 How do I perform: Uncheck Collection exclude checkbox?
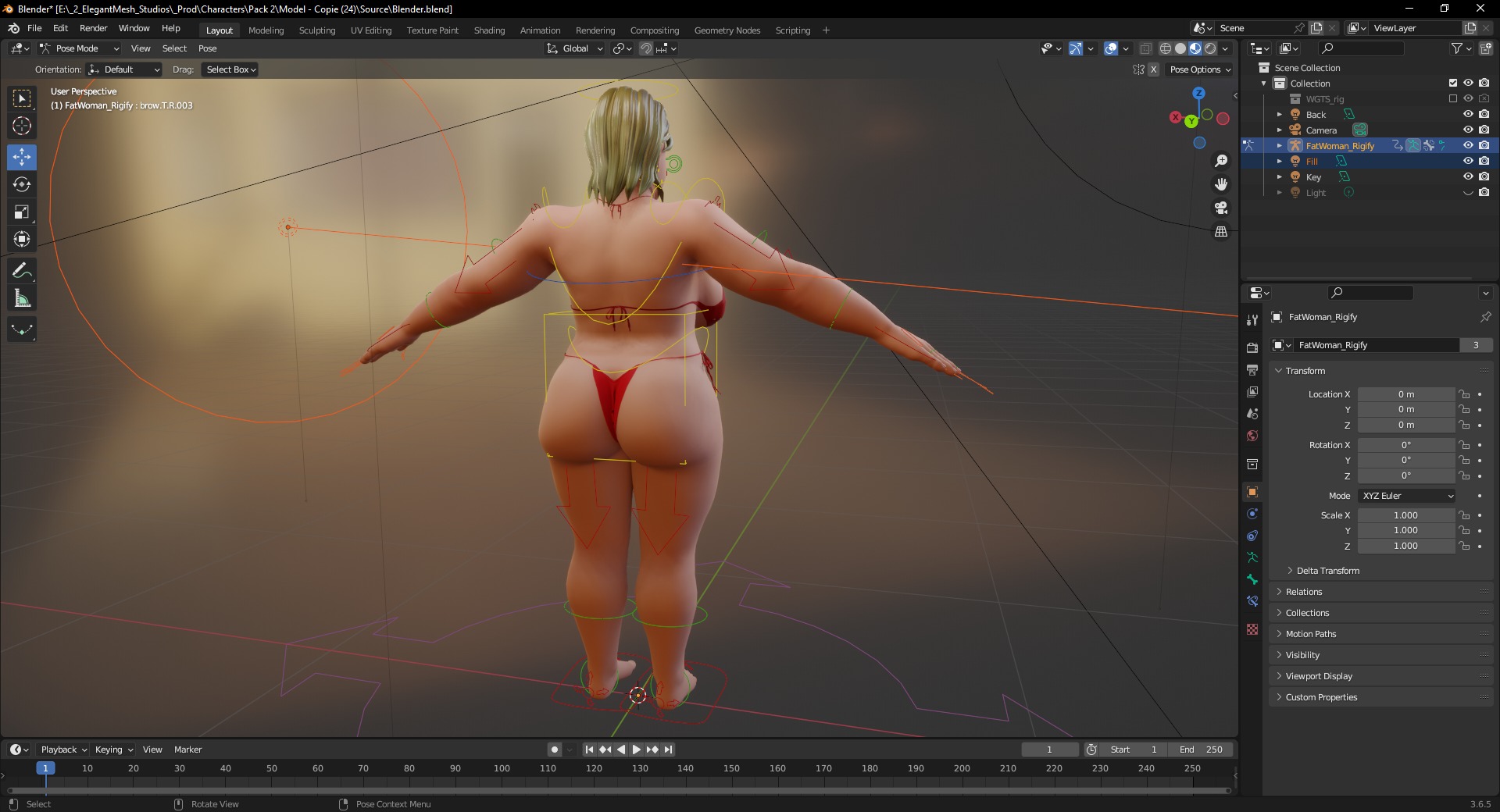tap(1452, 83)
